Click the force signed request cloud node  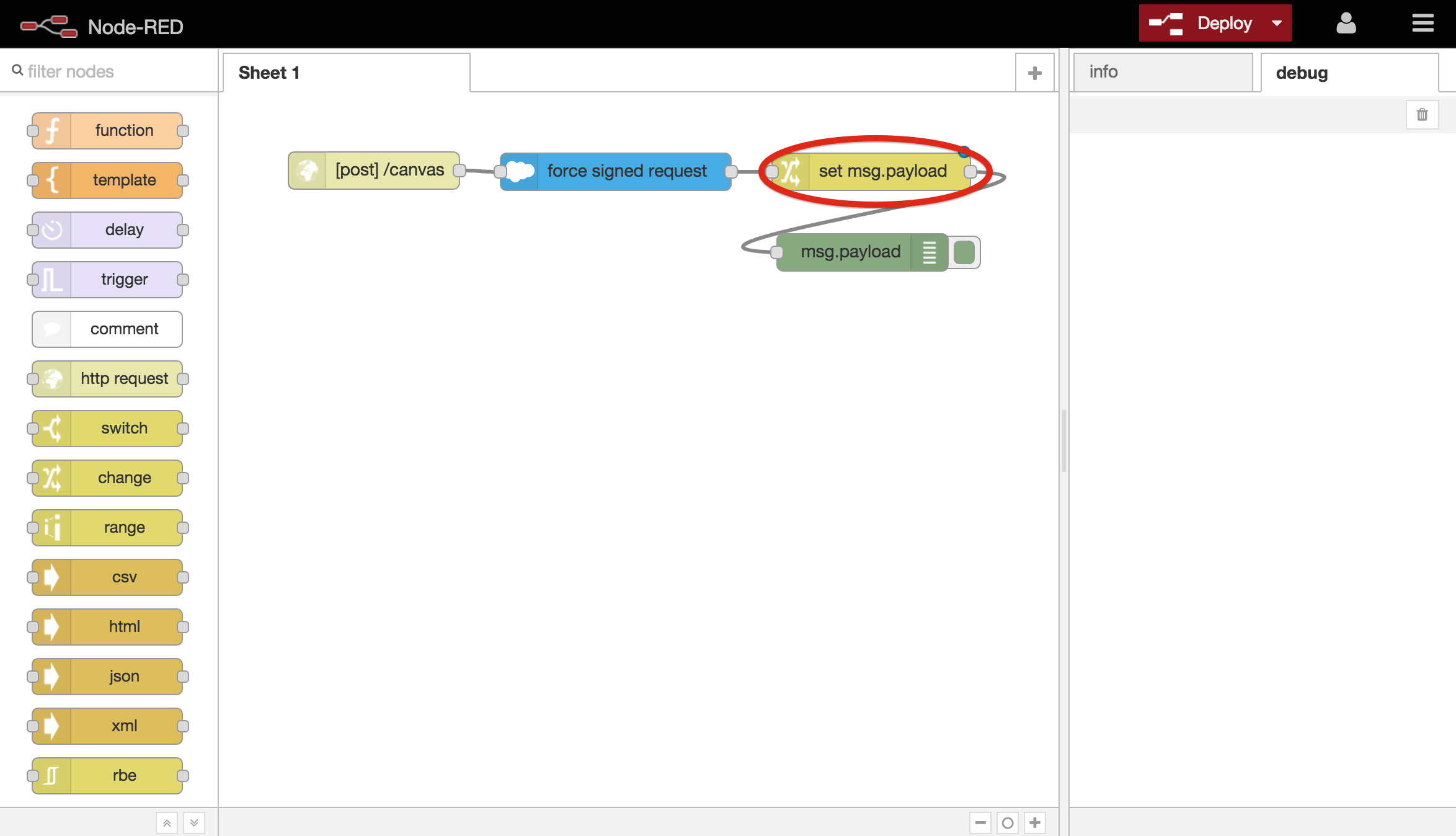[615, 170]
